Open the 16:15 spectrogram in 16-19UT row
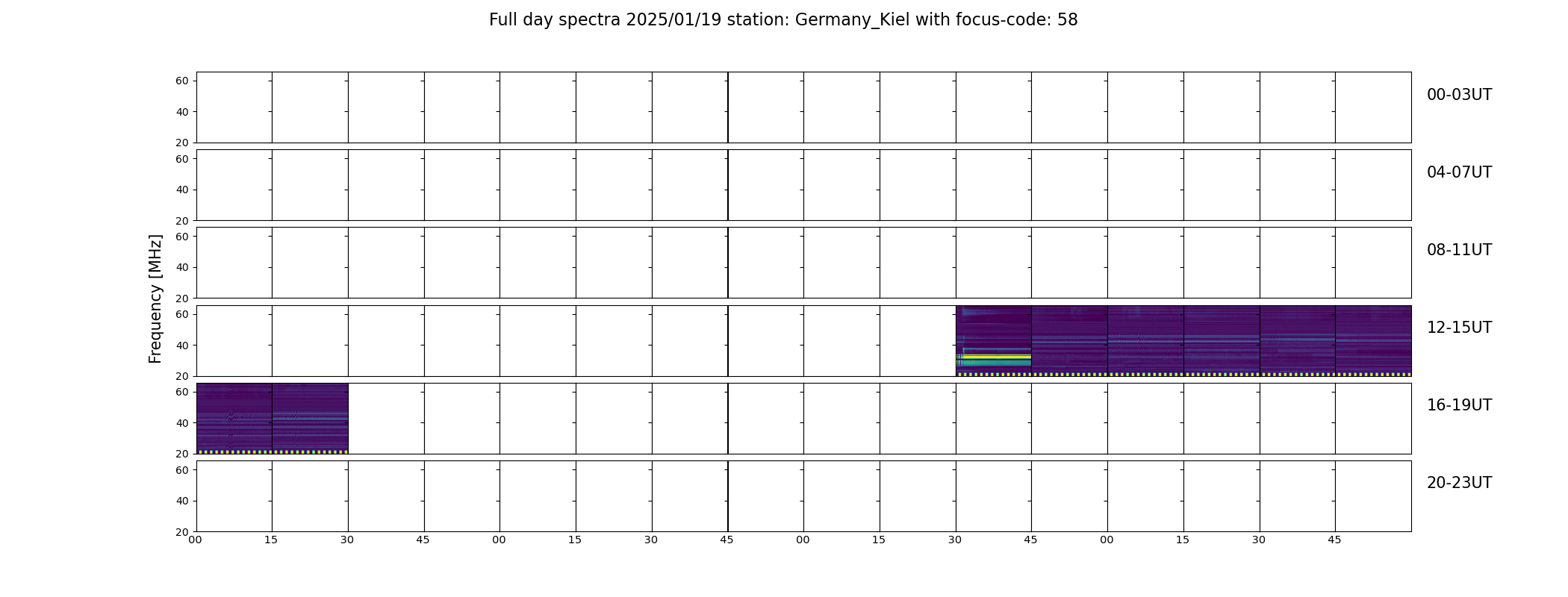 [310, 419]
